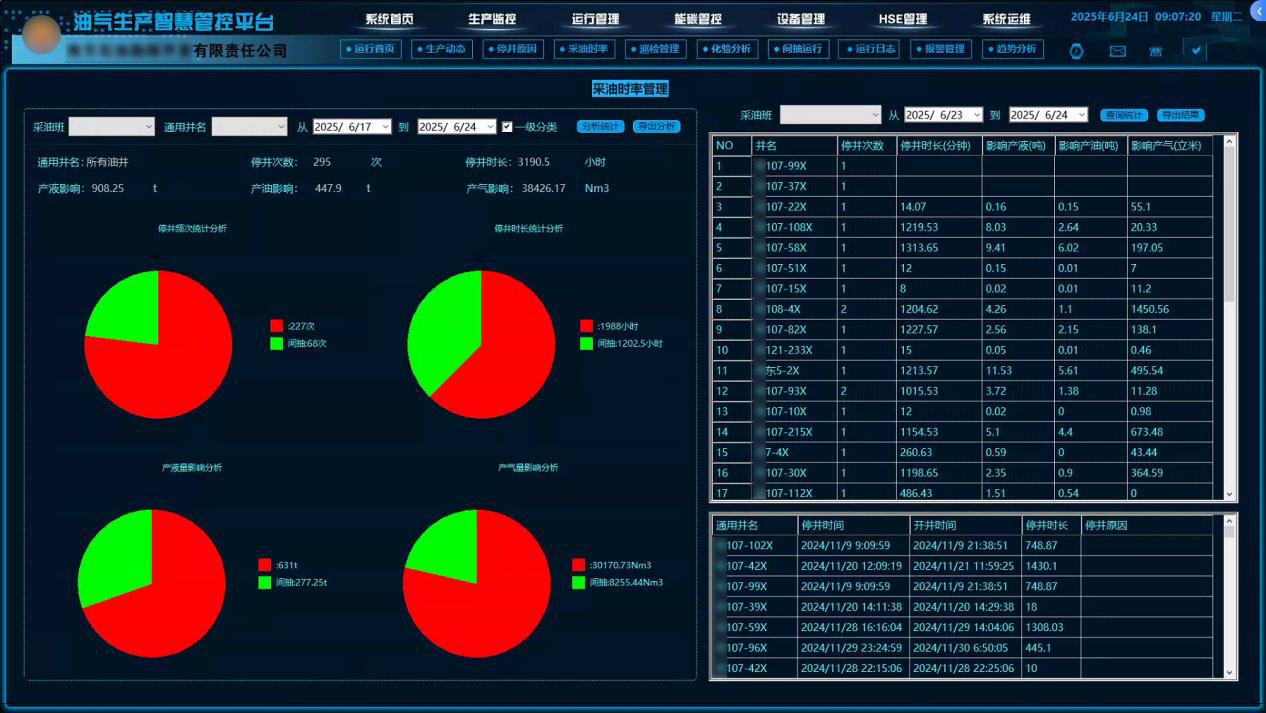Click the round collapse arrow at top-right corner
This screenshot has width=1266, height=713.
pyautogui.click(x=1259, y=9)
